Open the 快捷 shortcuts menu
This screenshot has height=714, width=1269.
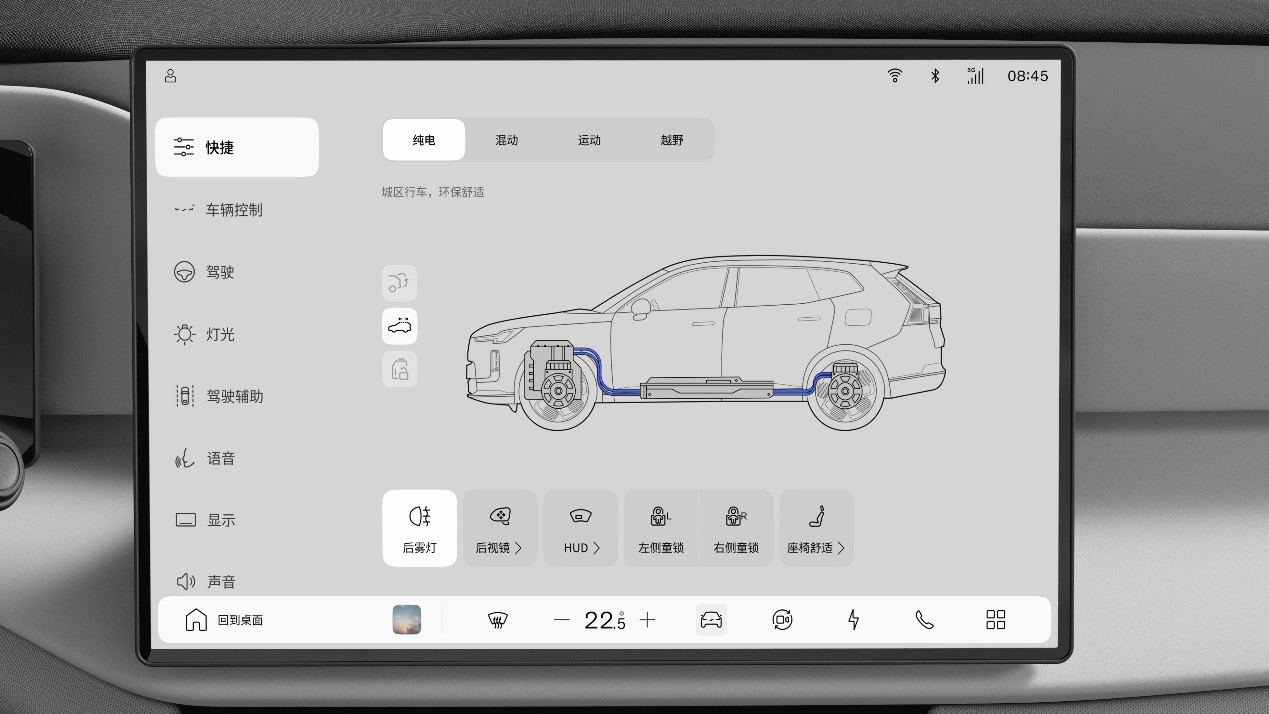[x=237, y=147]
